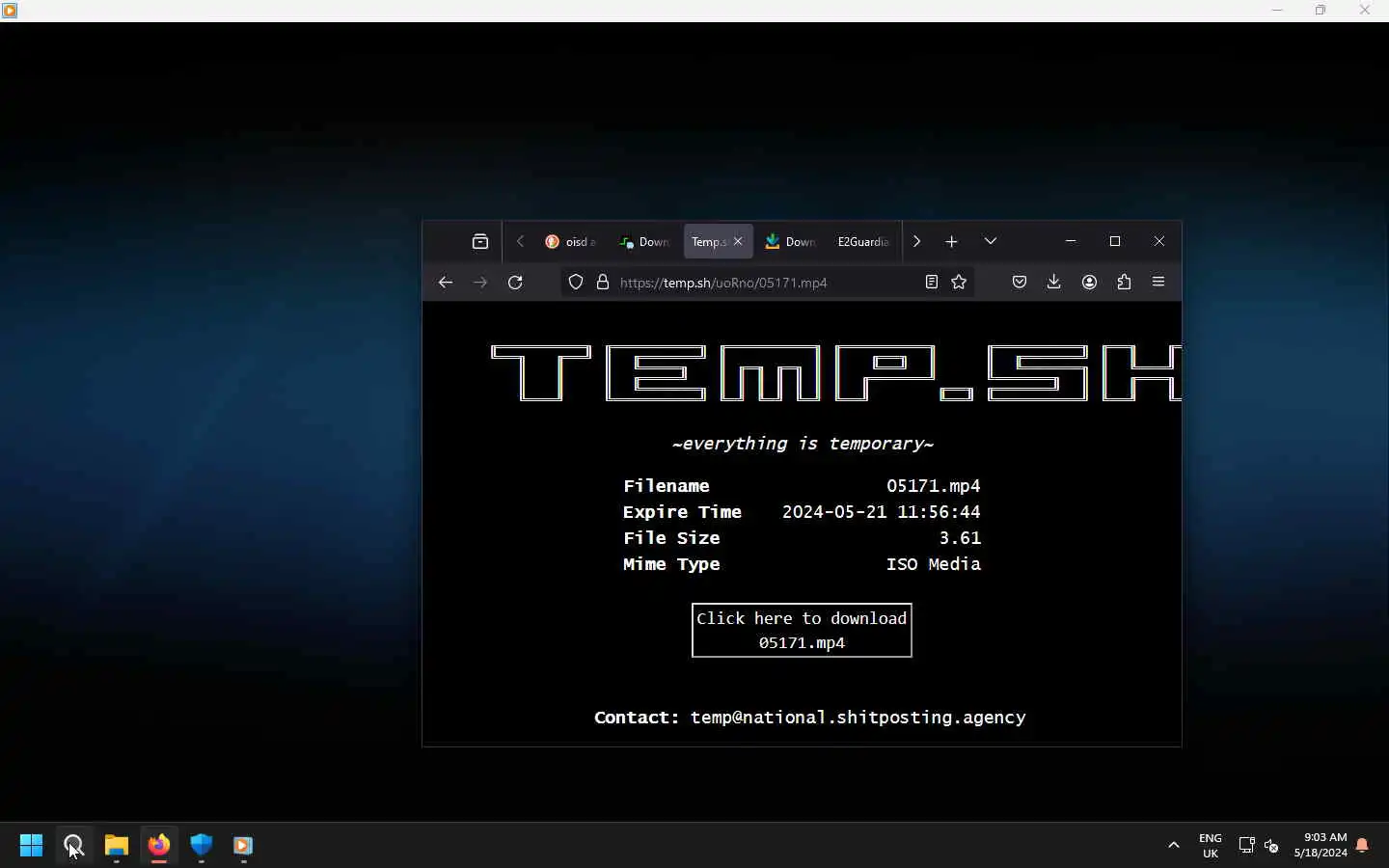Click the File Size value 3.61
This screenshot has height=868, width=1389.
pos(960,538)
